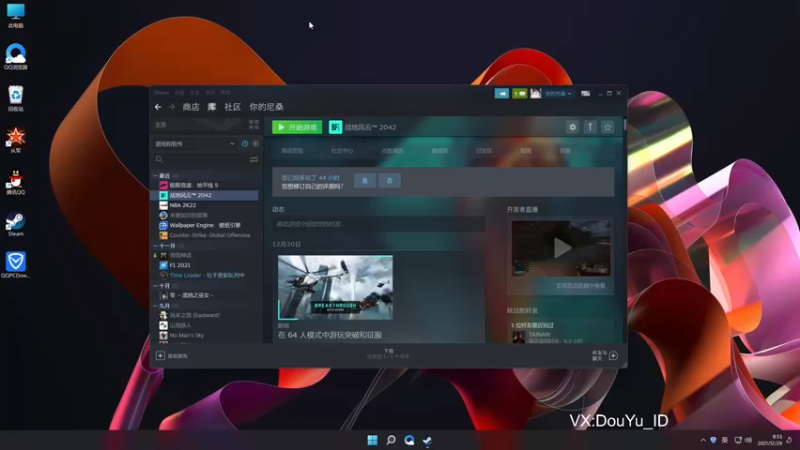
Task: Click the volume icon in system tray
Action: [x=748, y=440]
